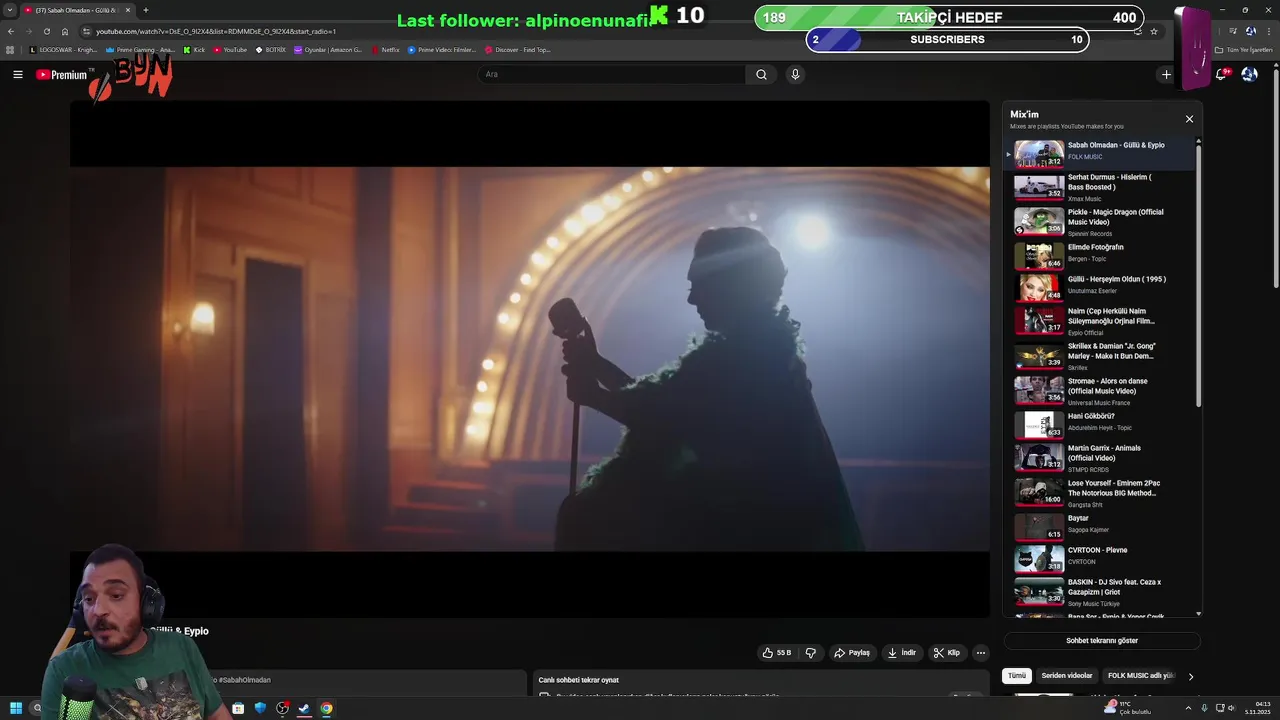This screenshot has height=720, width=1280.
Task: Open taskbar clock showing 04:13
Action: 1257,708
